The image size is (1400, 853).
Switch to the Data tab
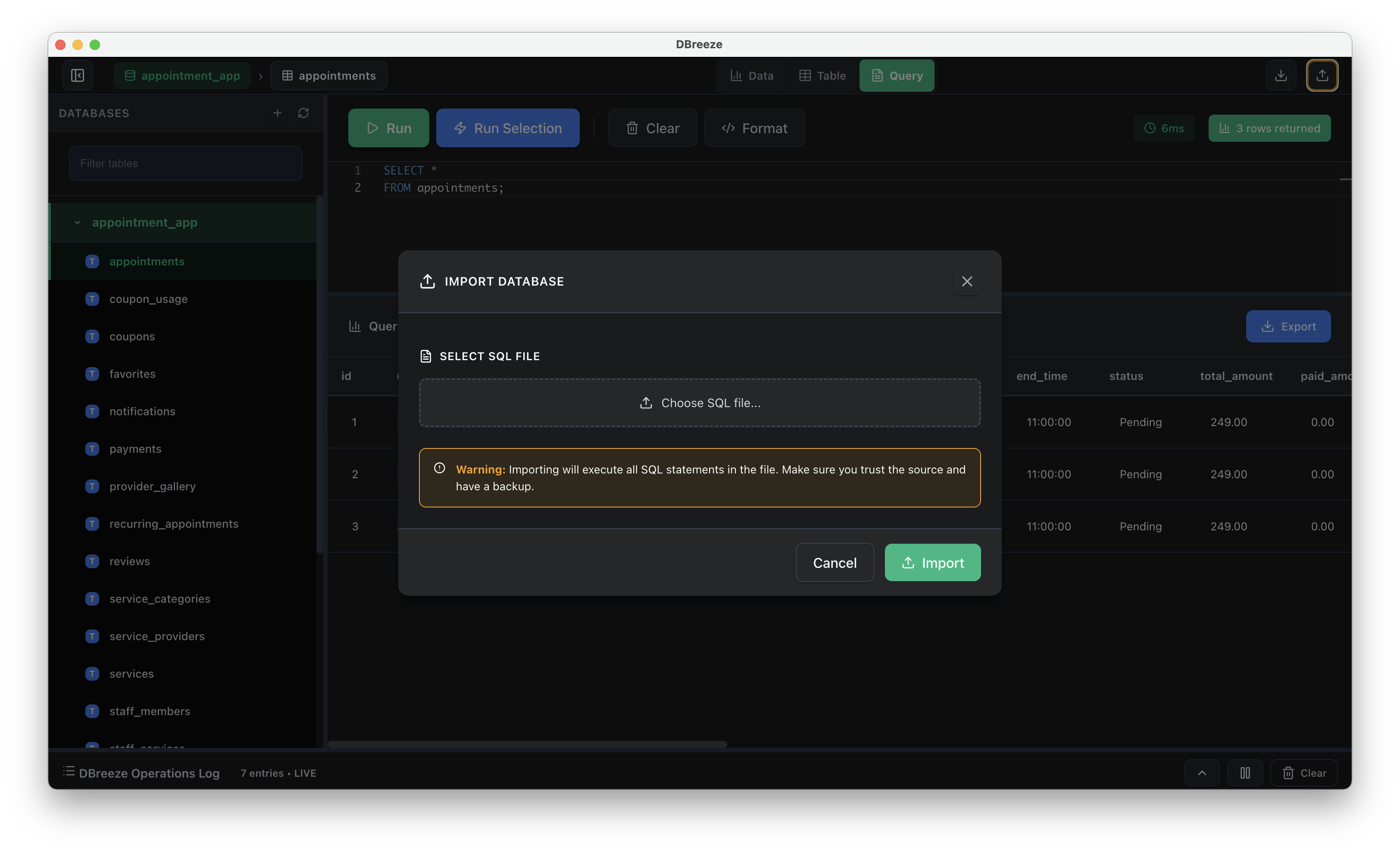[x=752, y=75]
